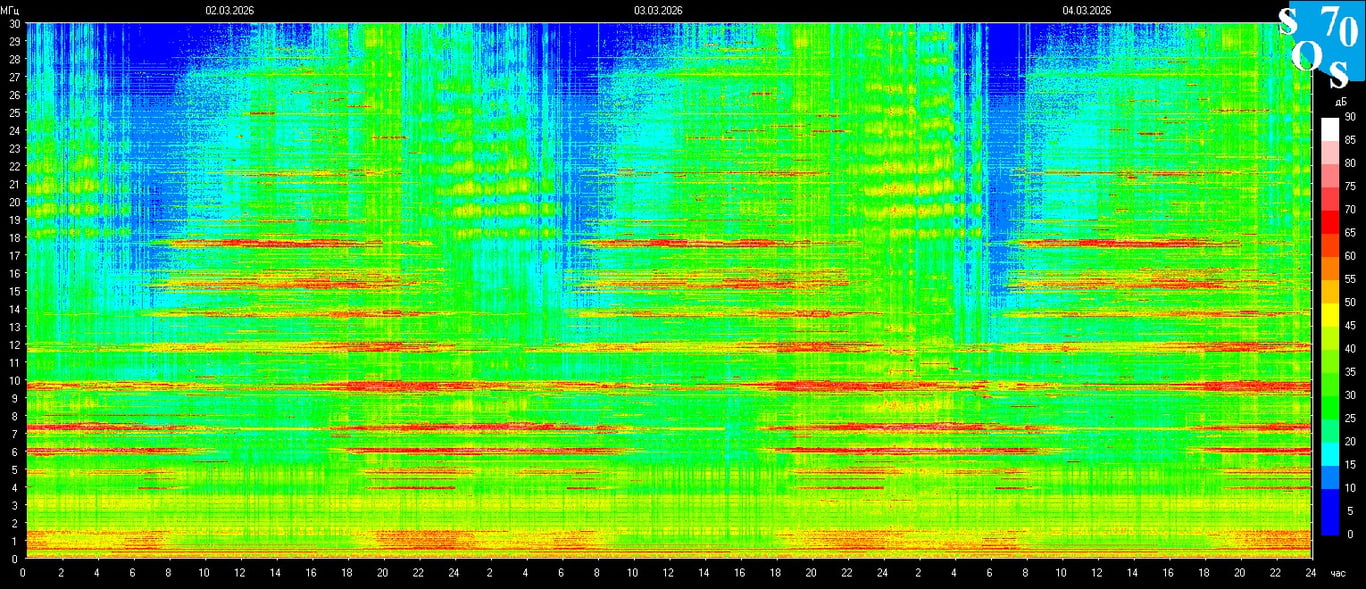Click the час time axis label

tap(1338, 574)
